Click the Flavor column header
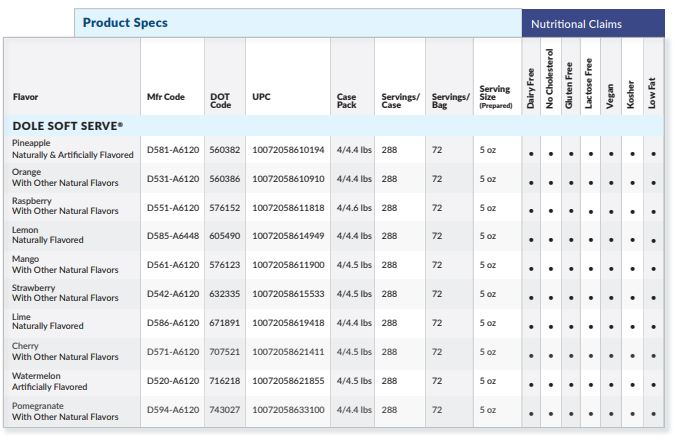The height and width of the screenshot is (437, 677). [26, 97]
